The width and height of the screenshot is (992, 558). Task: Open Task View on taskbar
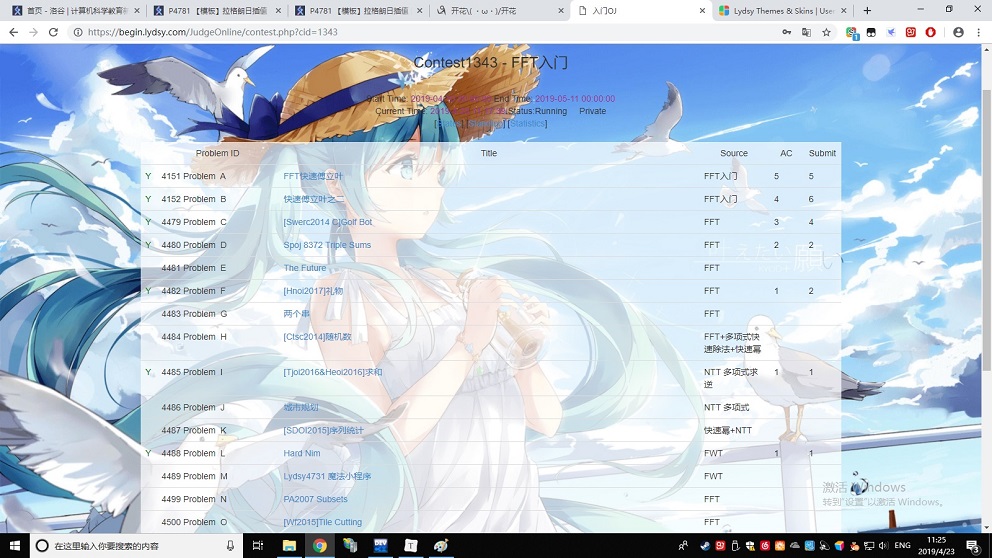point(257,545)
